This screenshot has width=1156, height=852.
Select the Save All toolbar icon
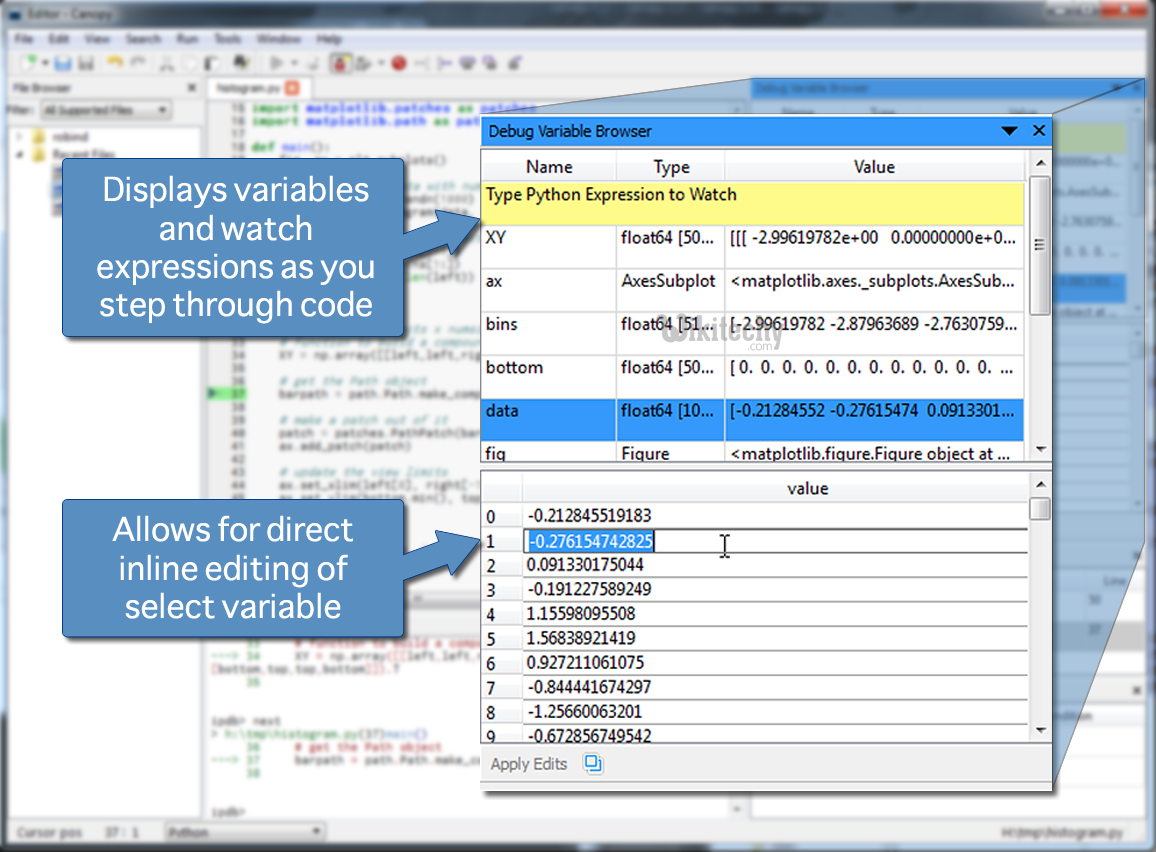86,62
